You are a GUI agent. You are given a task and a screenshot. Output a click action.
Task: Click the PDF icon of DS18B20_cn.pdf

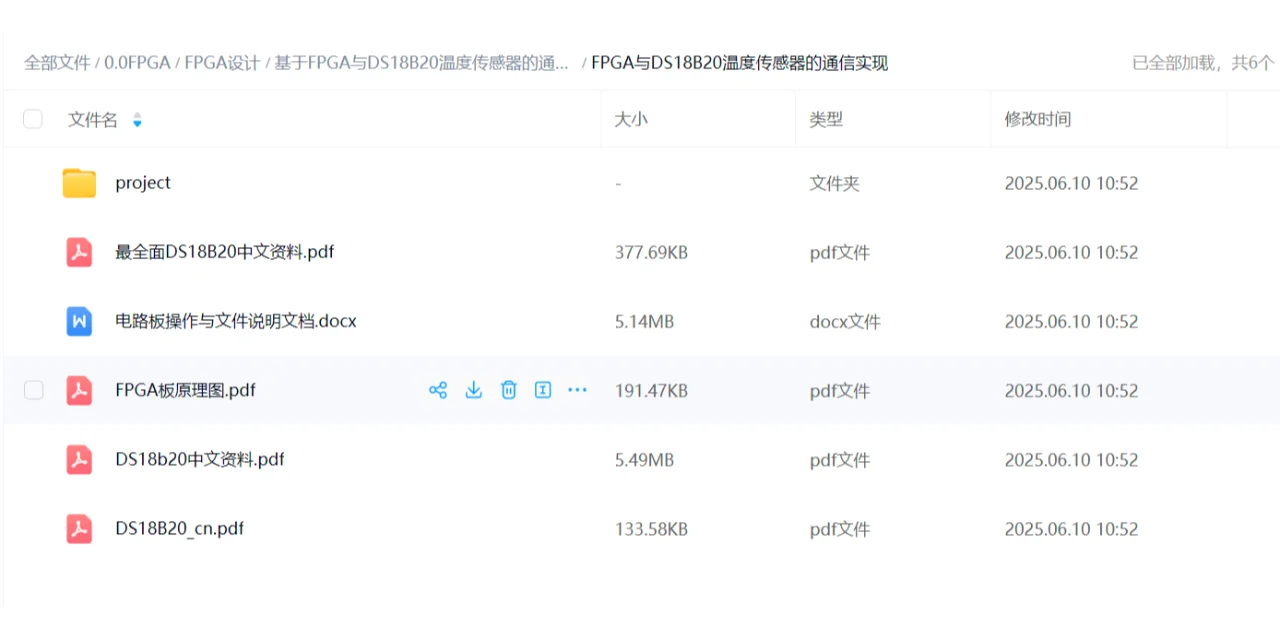click(x=79, y=529)
